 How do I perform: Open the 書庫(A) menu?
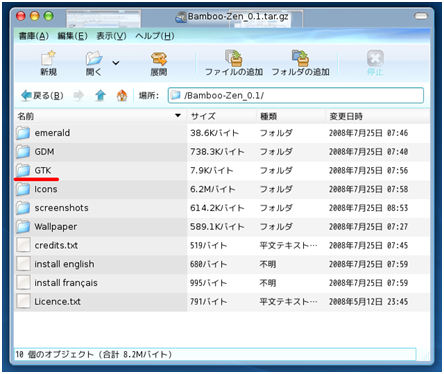[34, 36]
